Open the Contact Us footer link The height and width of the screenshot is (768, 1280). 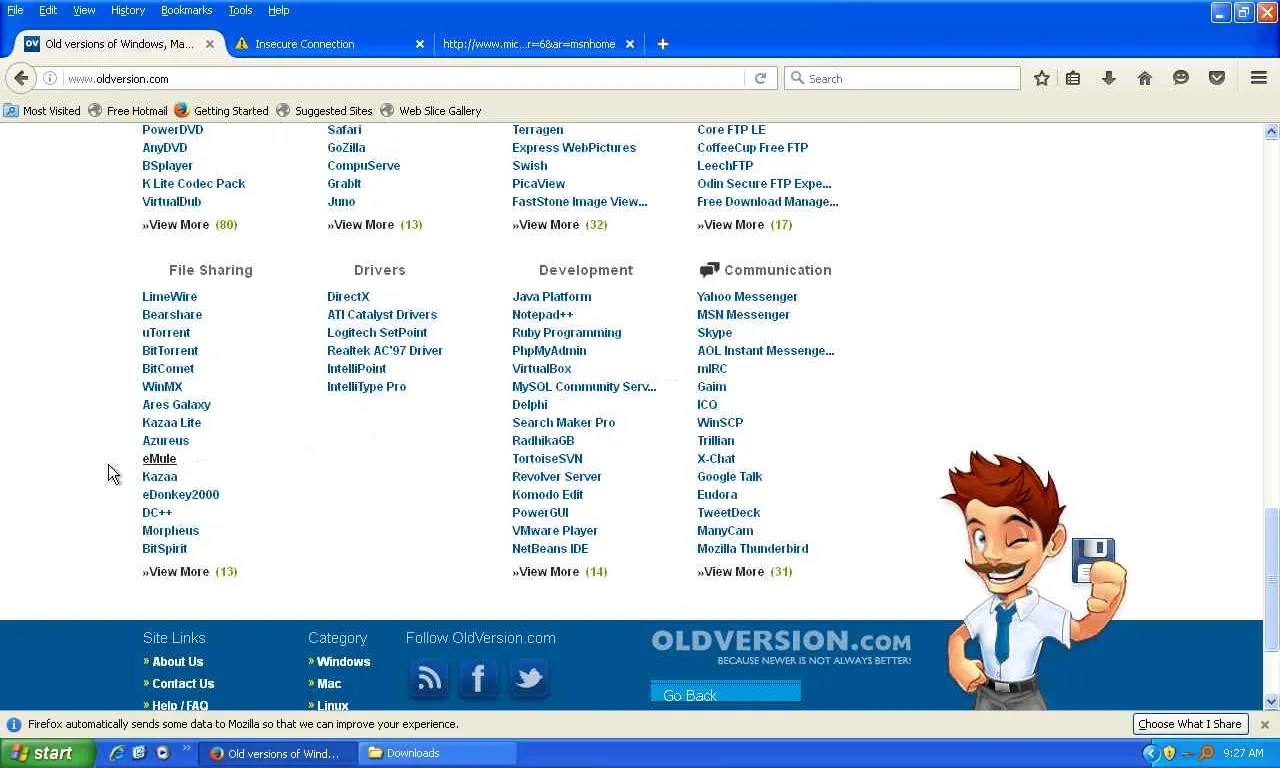point(183,684)
